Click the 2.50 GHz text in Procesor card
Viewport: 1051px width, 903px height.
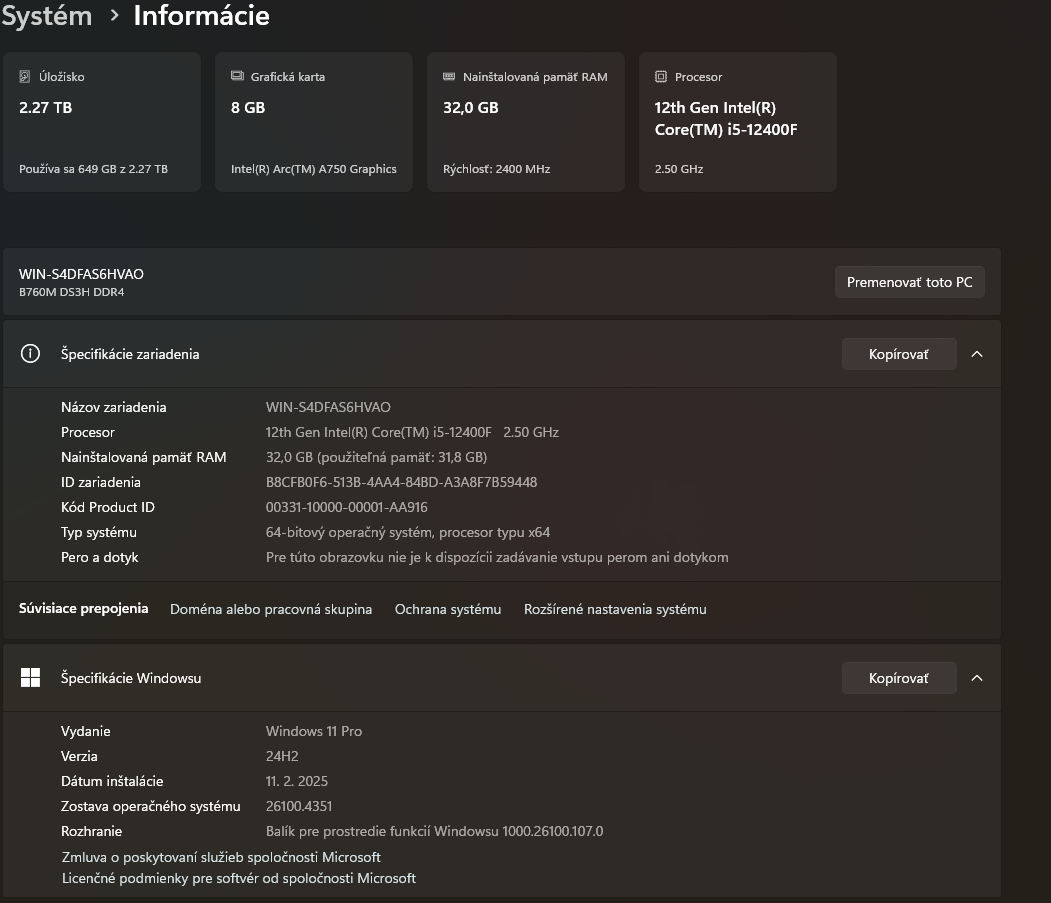[x=679, y=169]
